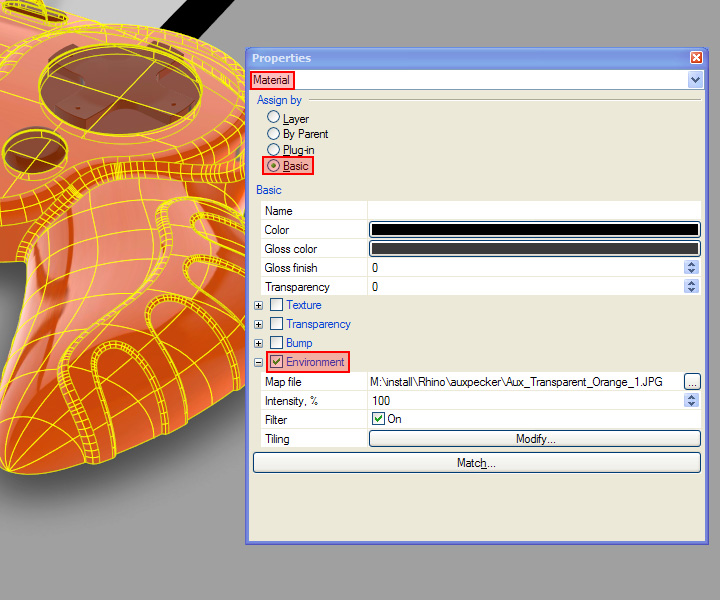Open the black Color swatch
The height and width of the screenshot is (600, 720).
click(534, 230)
